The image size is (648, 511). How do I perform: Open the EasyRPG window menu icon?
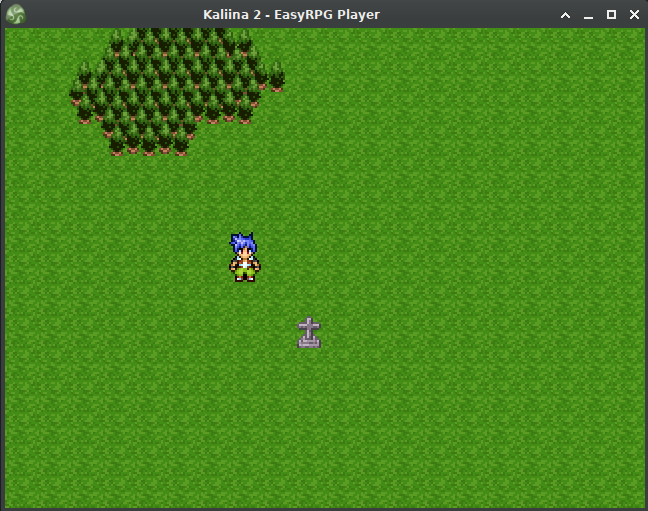click(16, 14)
